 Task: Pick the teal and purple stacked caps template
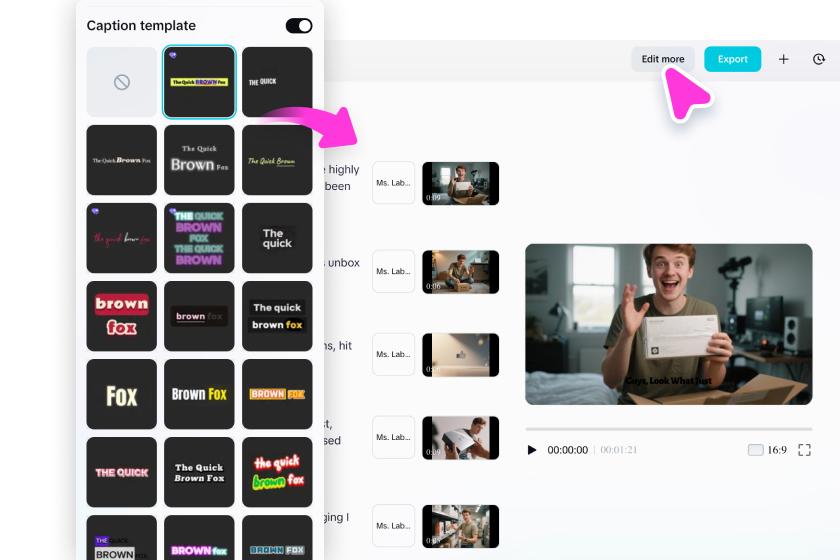coord(199,238)
